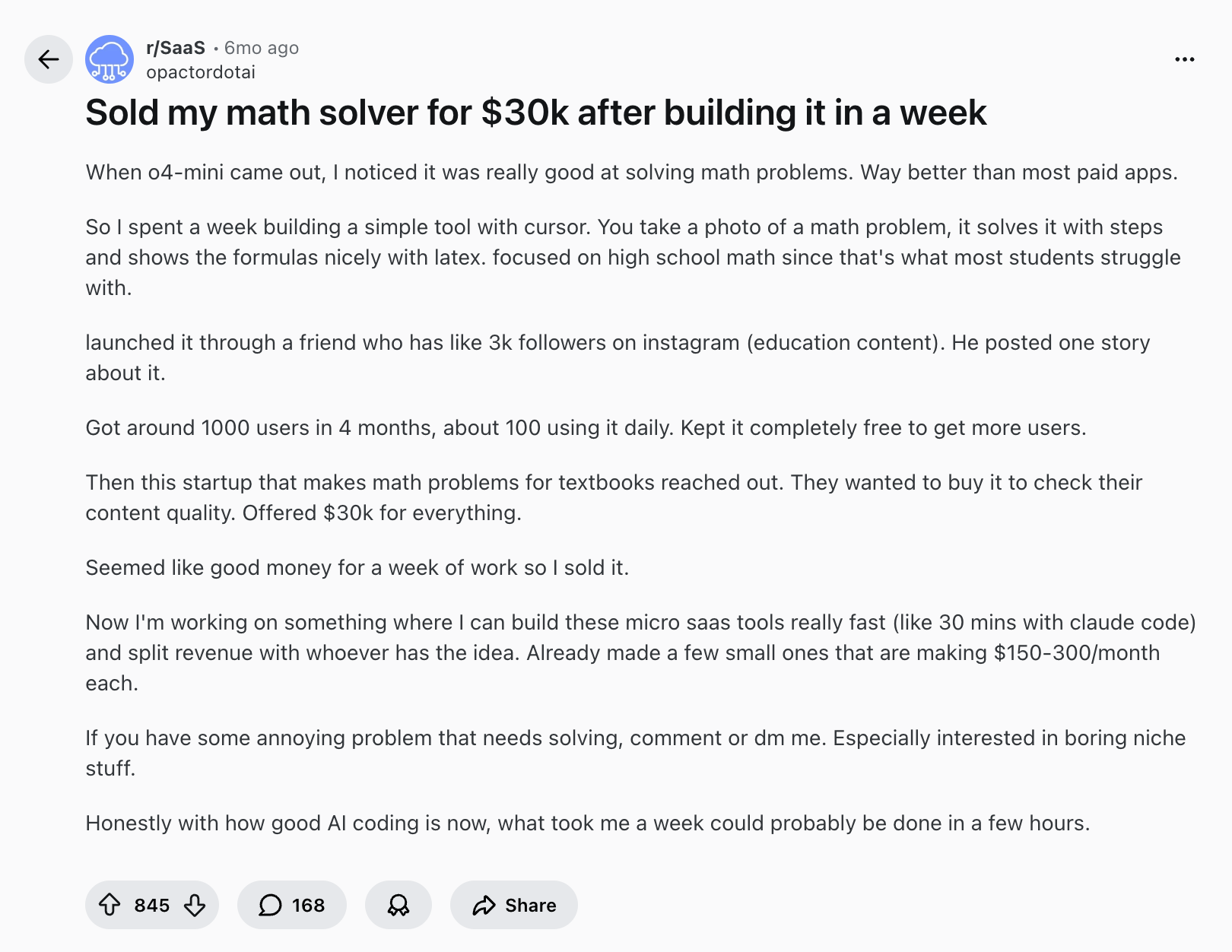The image size is (1232, 952).
Task: Click "168" to view all comments
Action: coord(306,905)
